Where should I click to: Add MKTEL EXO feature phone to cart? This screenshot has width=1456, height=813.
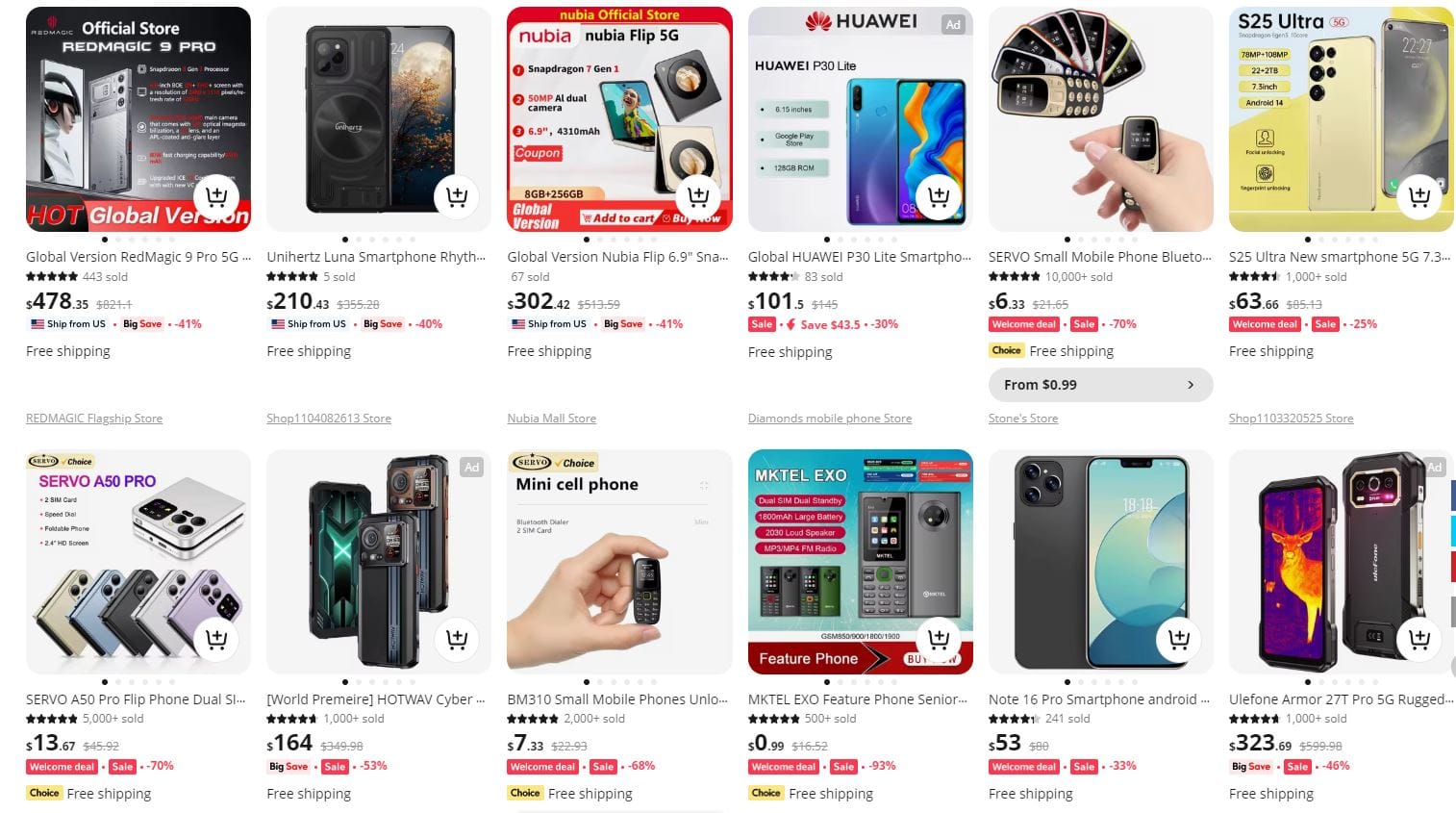pyautogui.click(x=939, y=639)
